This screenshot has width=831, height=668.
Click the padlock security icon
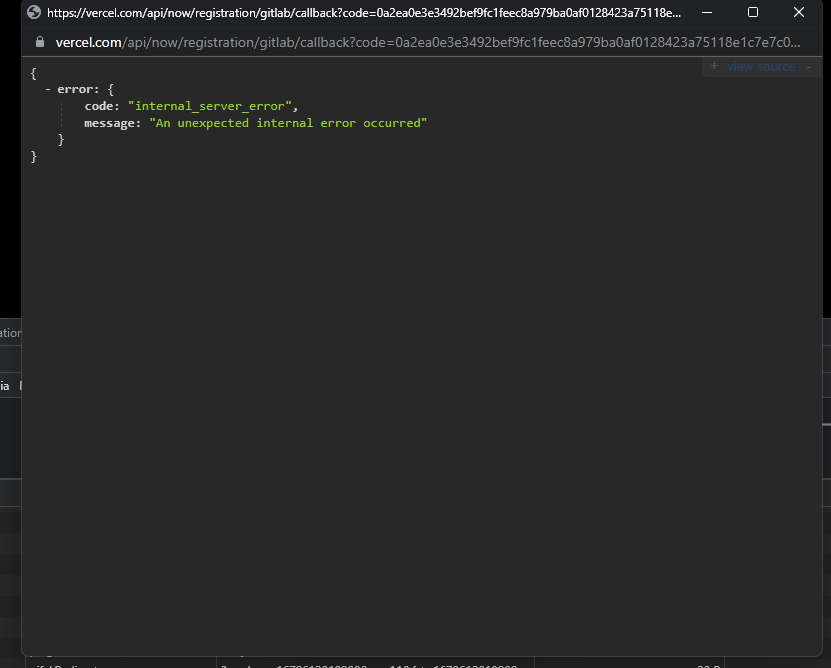[40, 42]
